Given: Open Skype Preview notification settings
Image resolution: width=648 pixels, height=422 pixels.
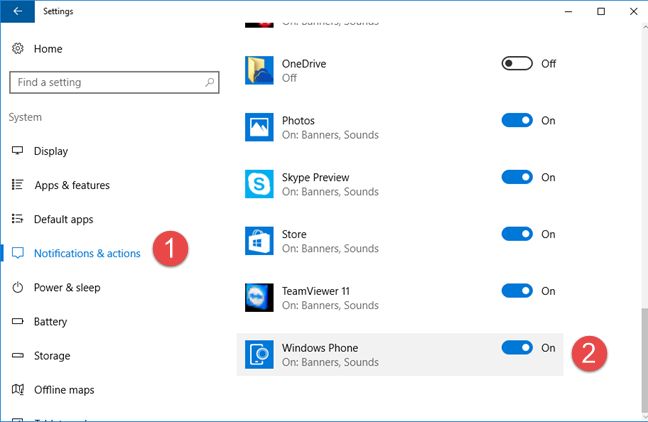Looking at the screenshot, I should pos(400,184).
